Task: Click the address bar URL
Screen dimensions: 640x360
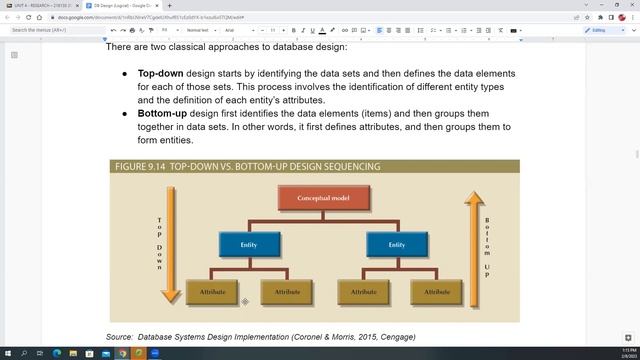Action: [x=151, y=18]
